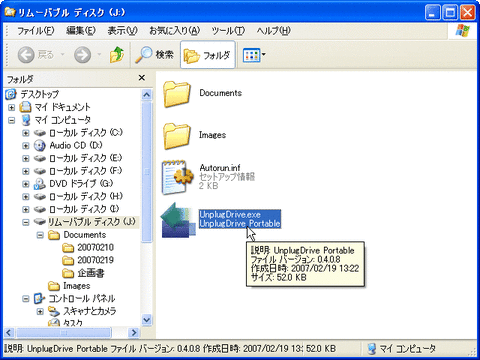The image size is (480, 360).
Task: Click the マイ コンピュータ status bar zone
Action: pyautogui.click(x=403, y=349)
